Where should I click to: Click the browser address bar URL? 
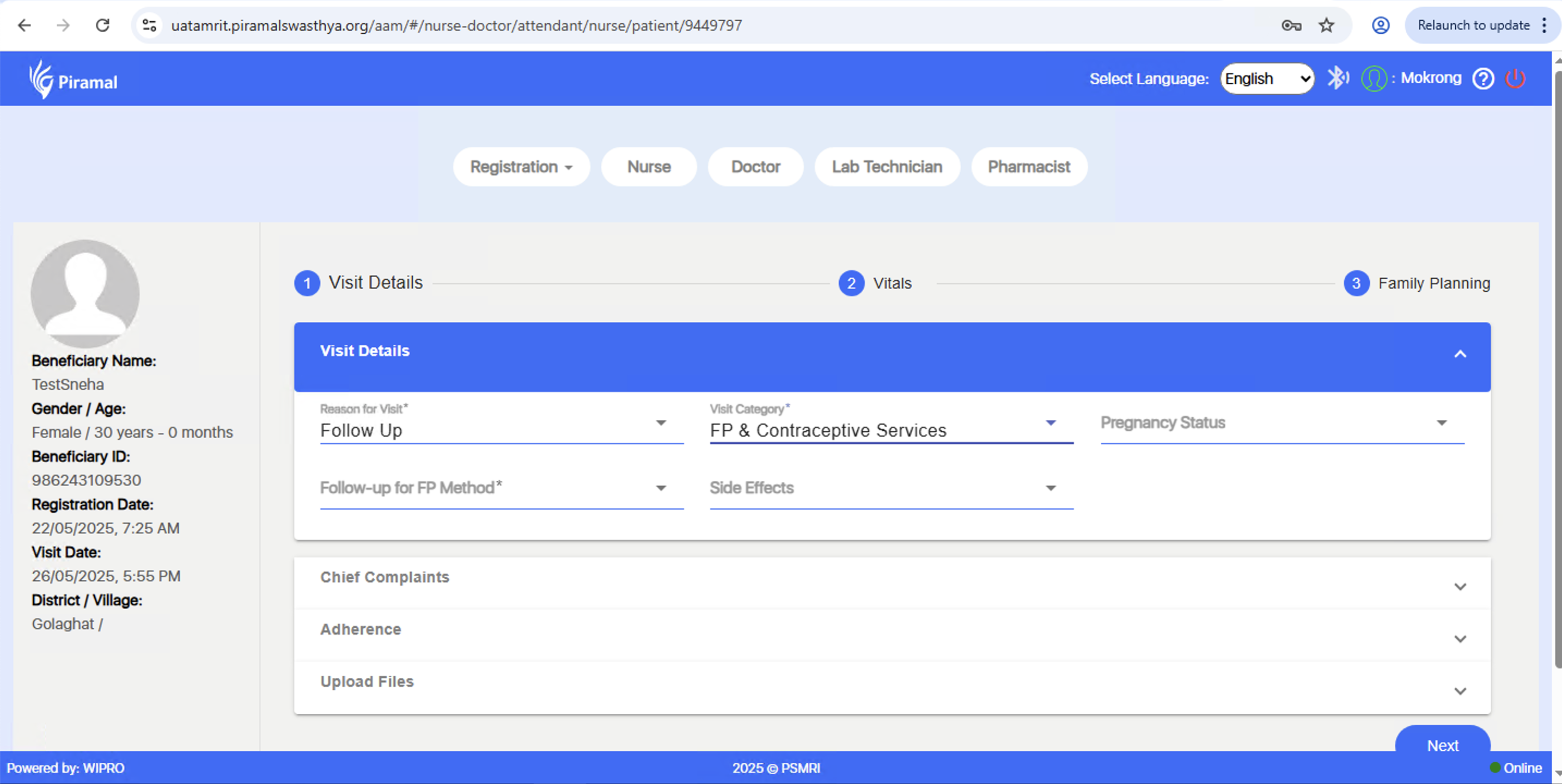[x=456, y=26]
